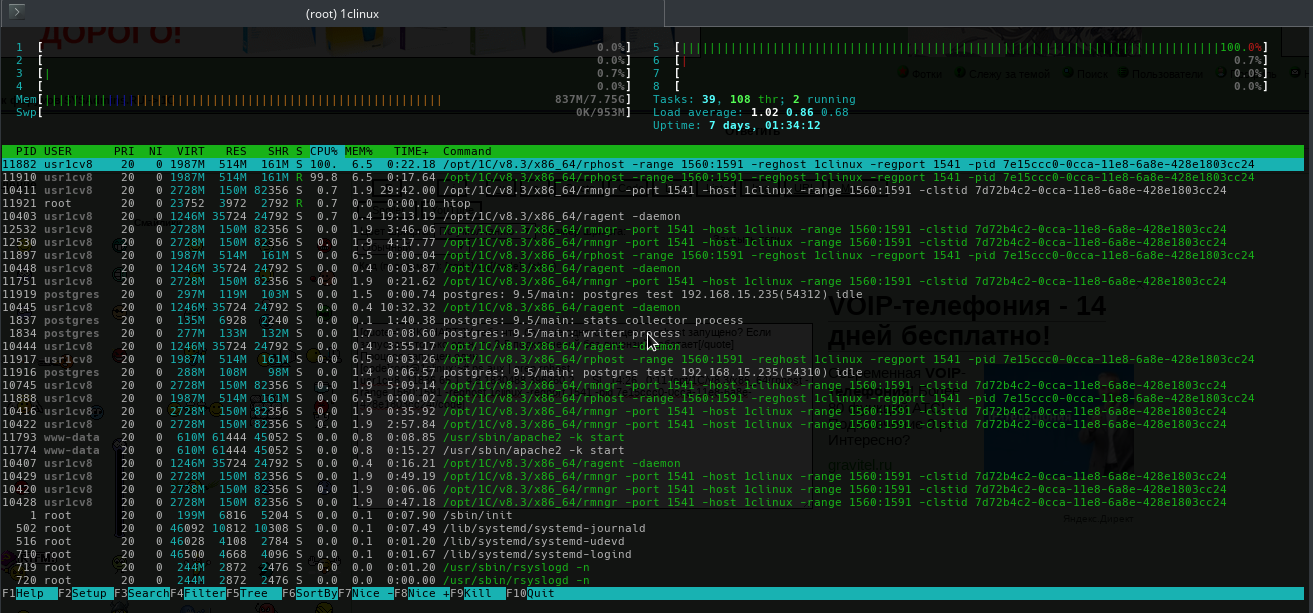Image resolution: width=1313 pixels, height=613 pixels.
Task: Select rsyslogd row PID 720
Action: click(x=653, y=580)
